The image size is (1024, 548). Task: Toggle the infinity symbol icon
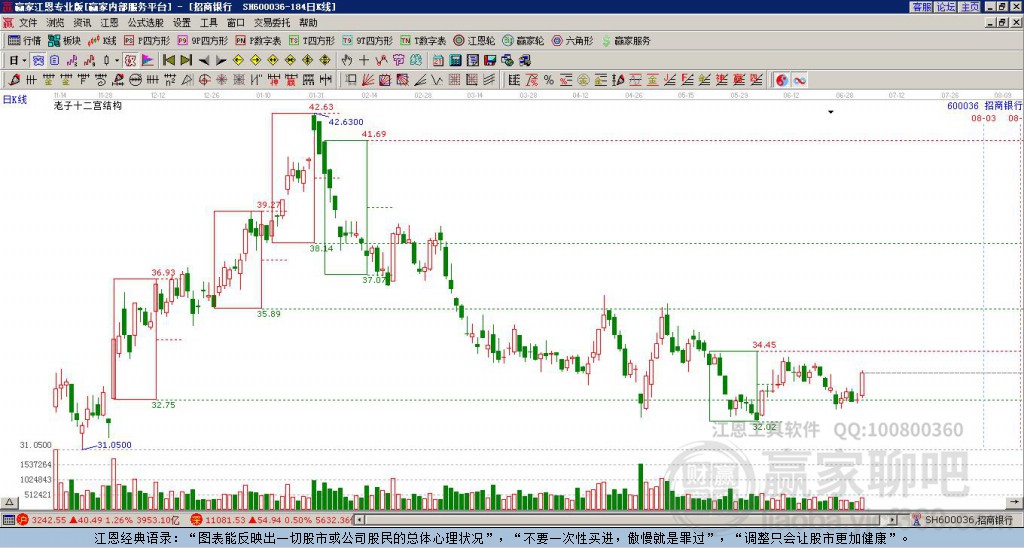(799, 80)
